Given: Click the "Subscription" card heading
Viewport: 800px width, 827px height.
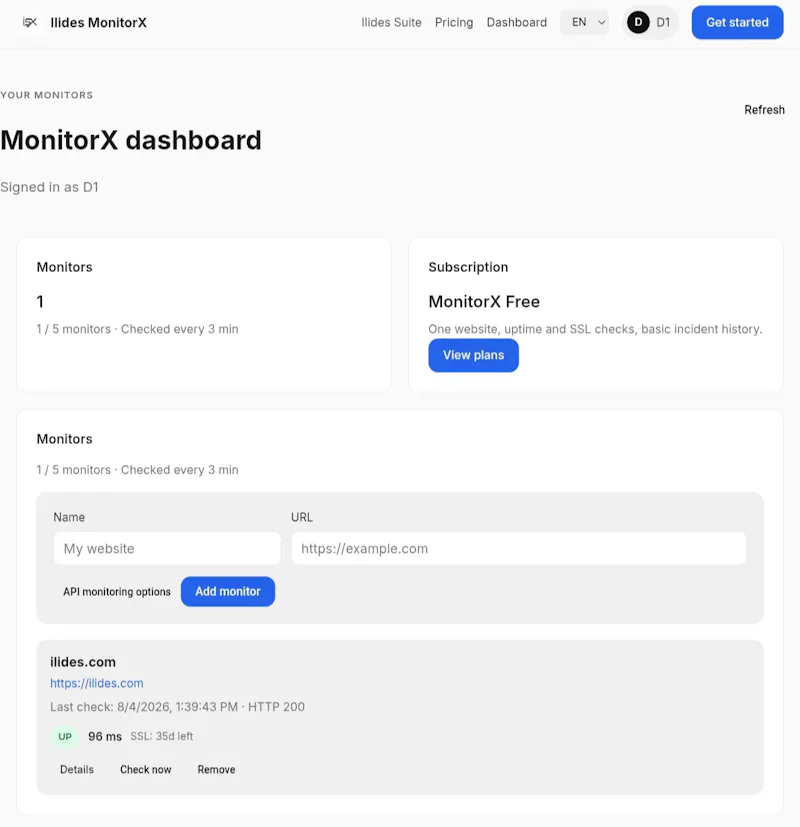Looking at the screenshot, I should coord(468,267).
